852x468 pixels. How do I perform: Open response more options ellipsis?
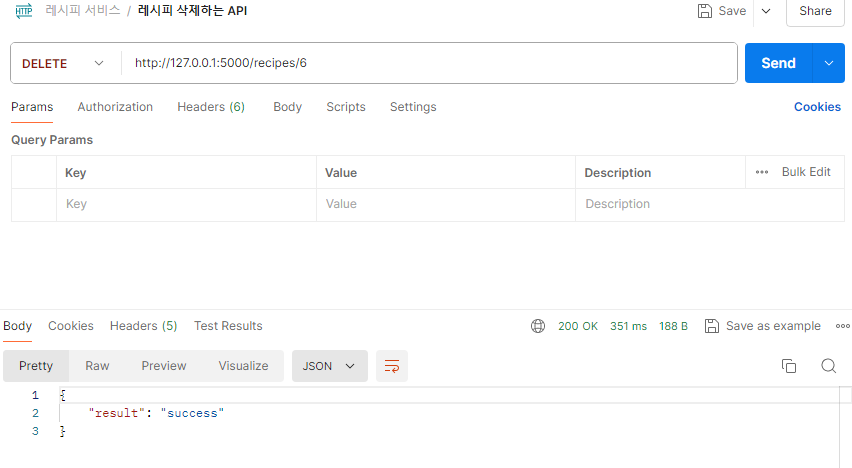[843, 326]
